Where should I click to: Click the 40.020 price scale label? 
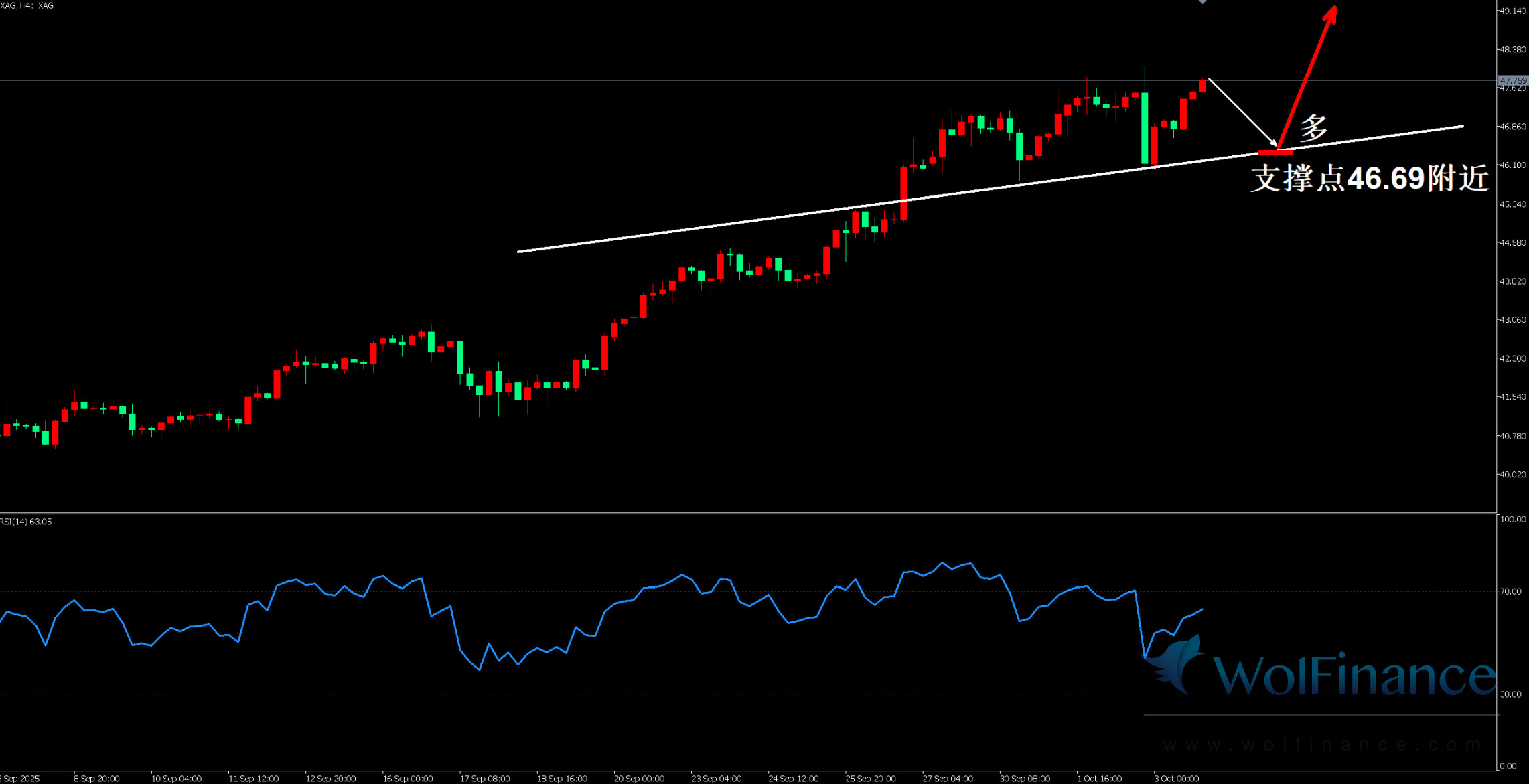pyautogui.click(x=1512, y=475)
